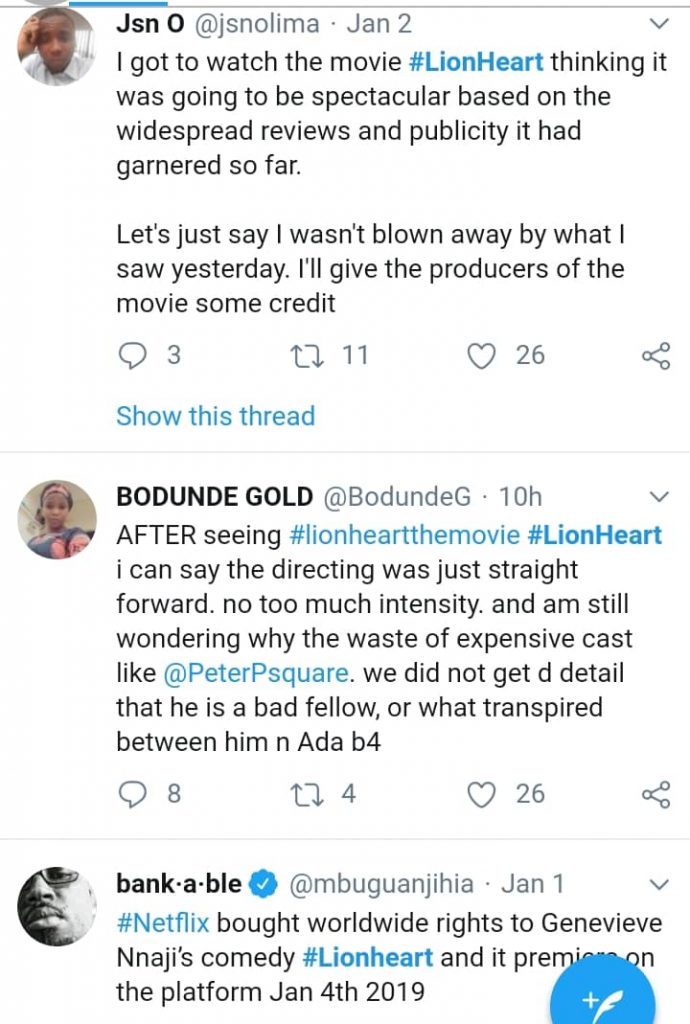Open bank·a·ble tweet options chevron
The width and height of the screenshot is (690, 1024).
pos(658,884)
